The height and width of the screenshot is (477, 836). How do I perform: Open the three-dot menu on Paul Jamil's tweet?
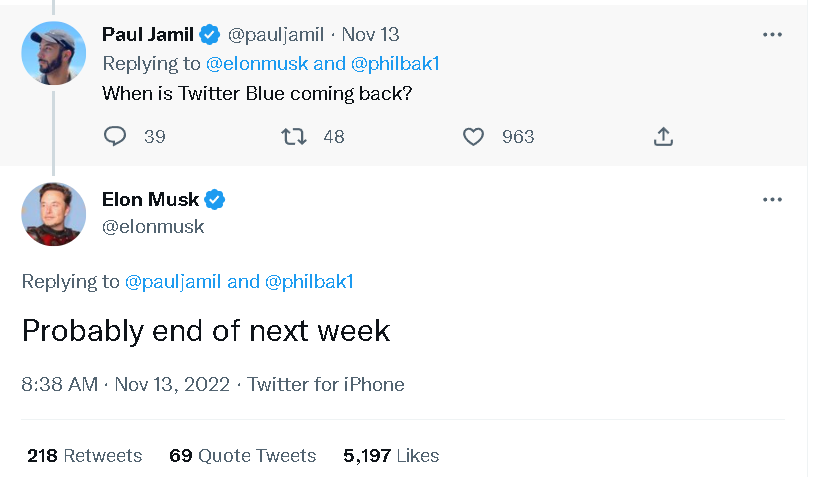(772, 35)
